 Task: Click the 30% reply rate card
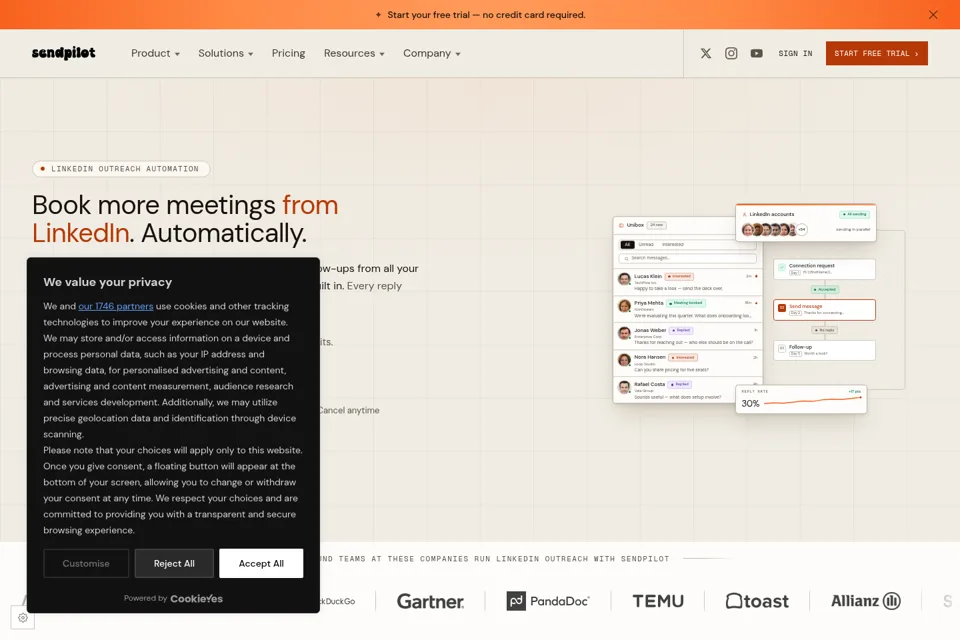[801, 399]
